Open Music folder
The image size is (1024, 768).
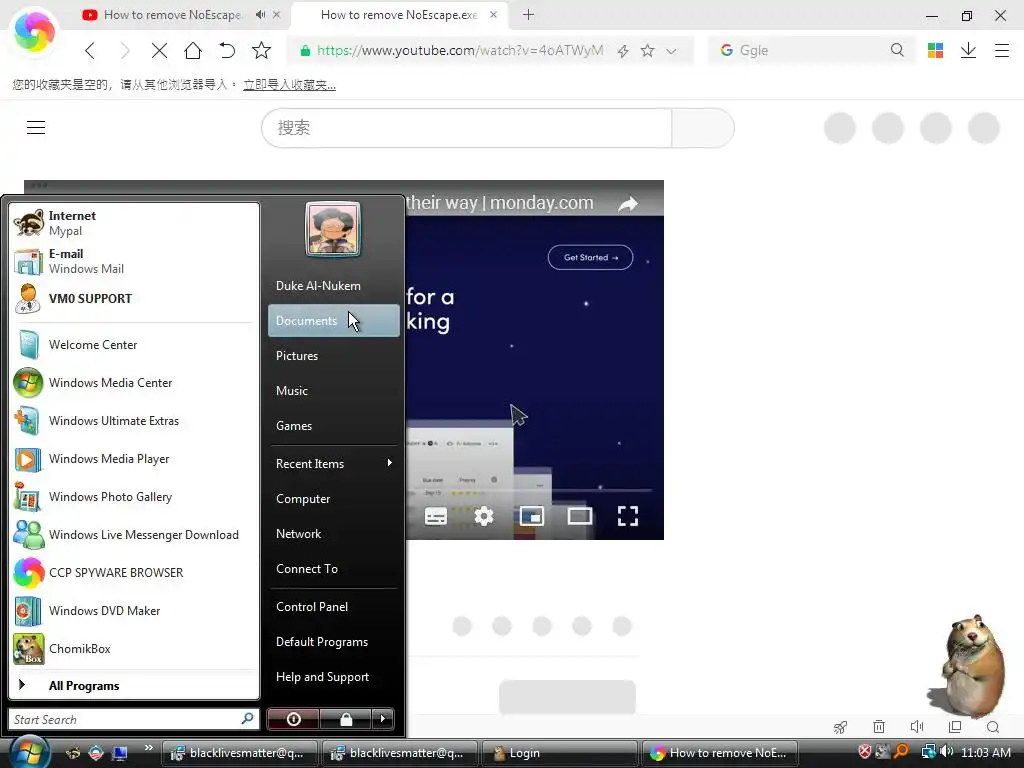click(333, 391)
